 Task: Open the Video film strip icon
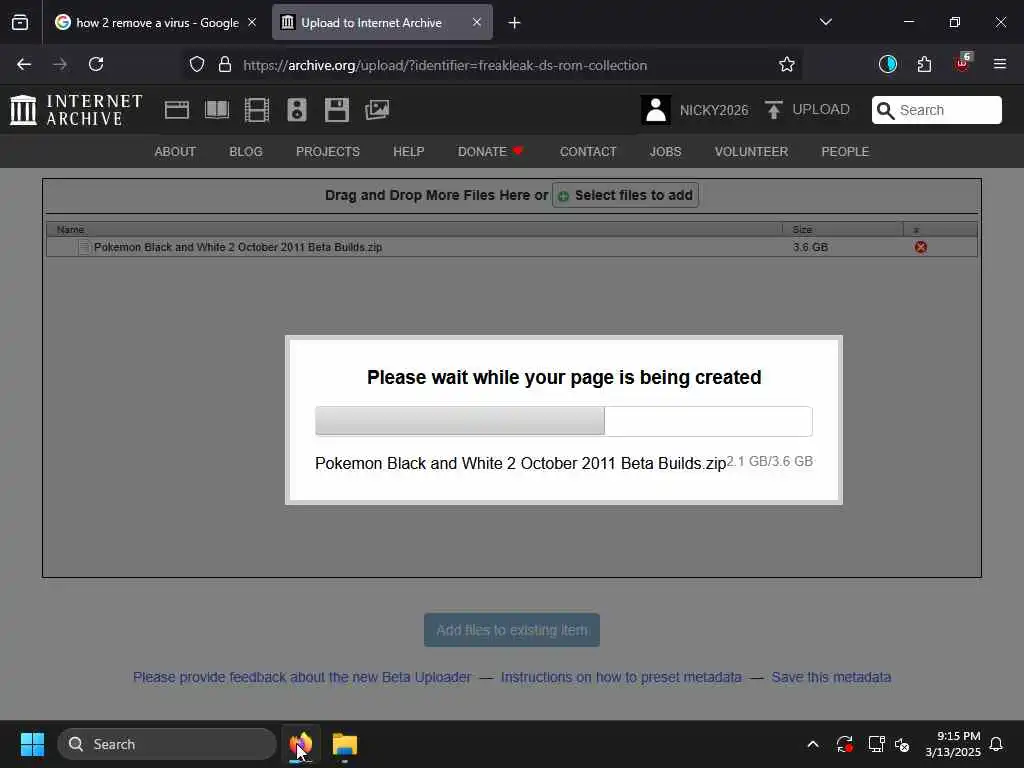(x=257, y=110)
